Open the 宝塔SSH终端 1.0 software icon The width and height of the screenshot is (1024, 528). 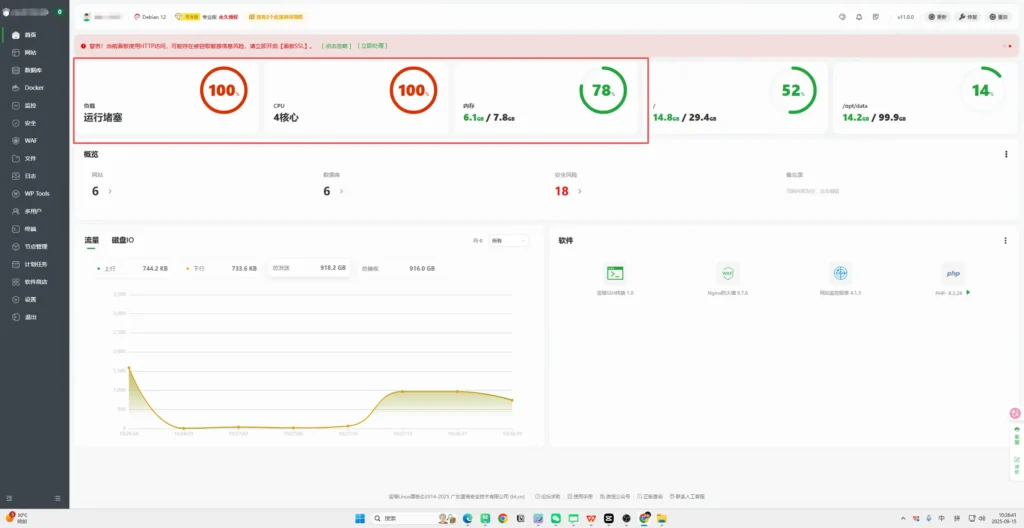615,273
